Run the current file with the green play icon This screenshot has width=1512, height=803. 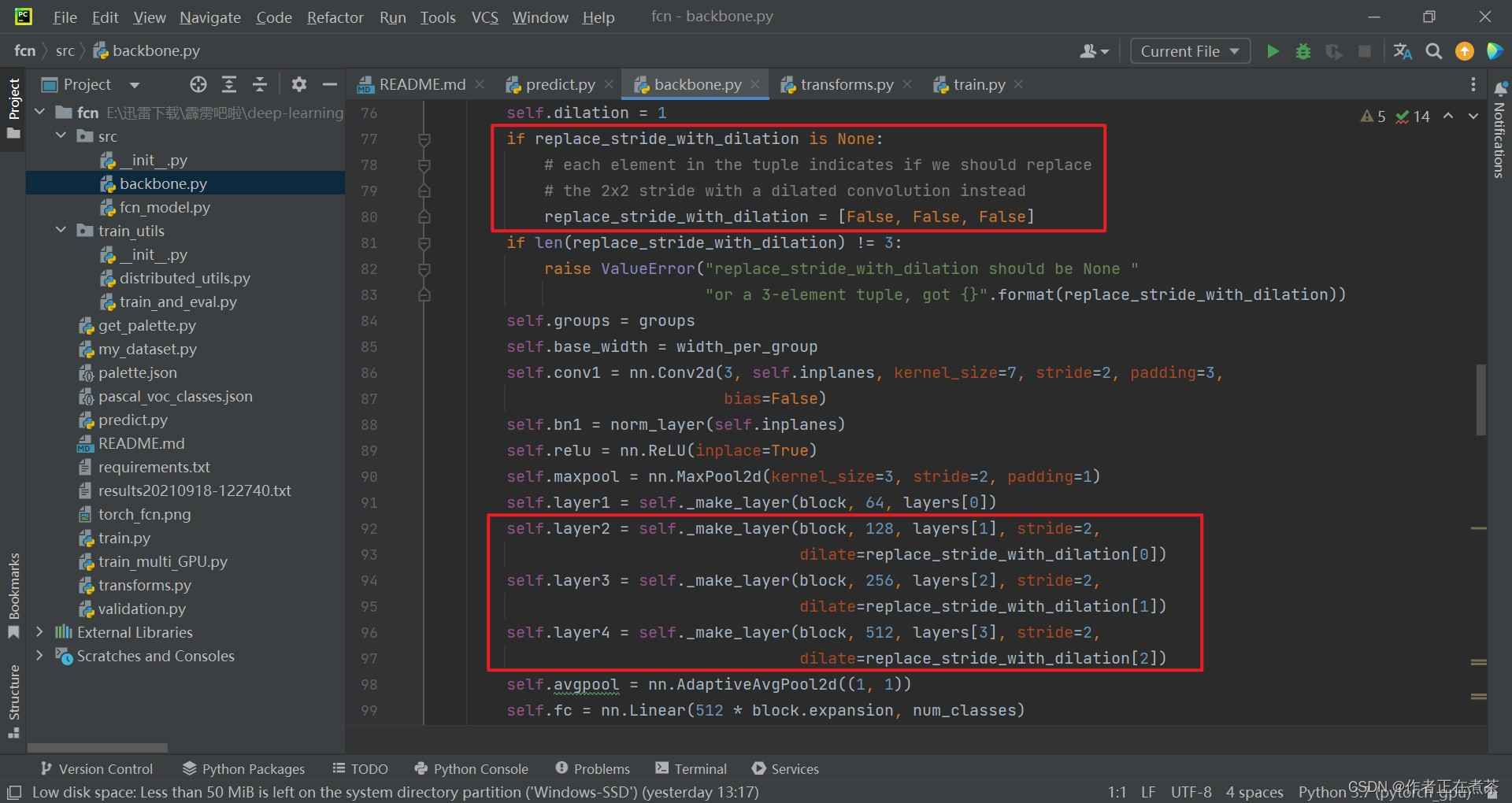pos(1273,50)
